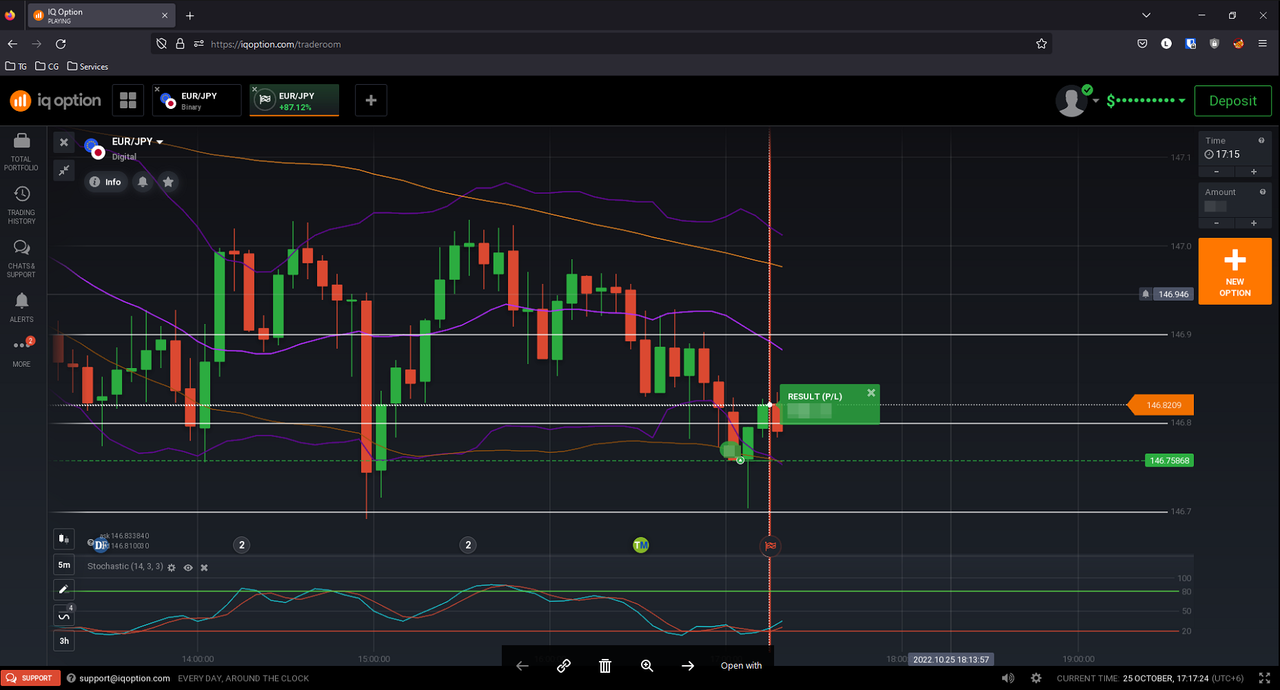This screenshot has width=1280, height=690.
Task: Open the profile avatar menu
Action: [1072, 100]
